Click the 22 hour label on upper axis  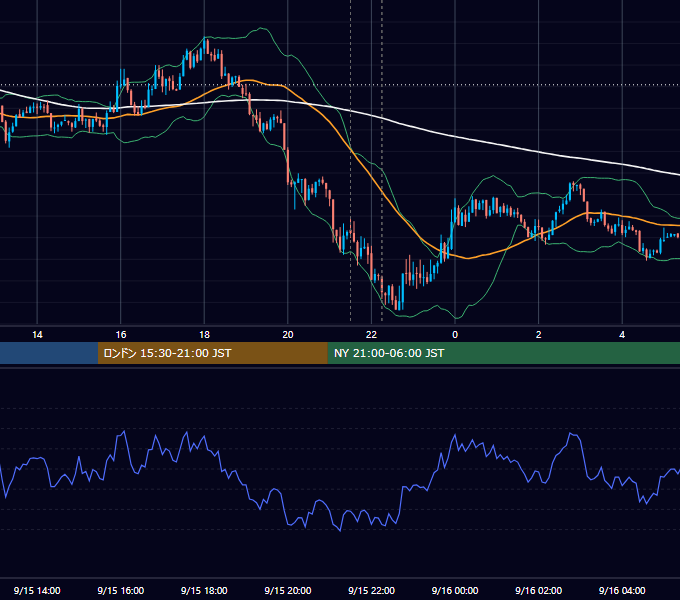(x=371, y=335)
